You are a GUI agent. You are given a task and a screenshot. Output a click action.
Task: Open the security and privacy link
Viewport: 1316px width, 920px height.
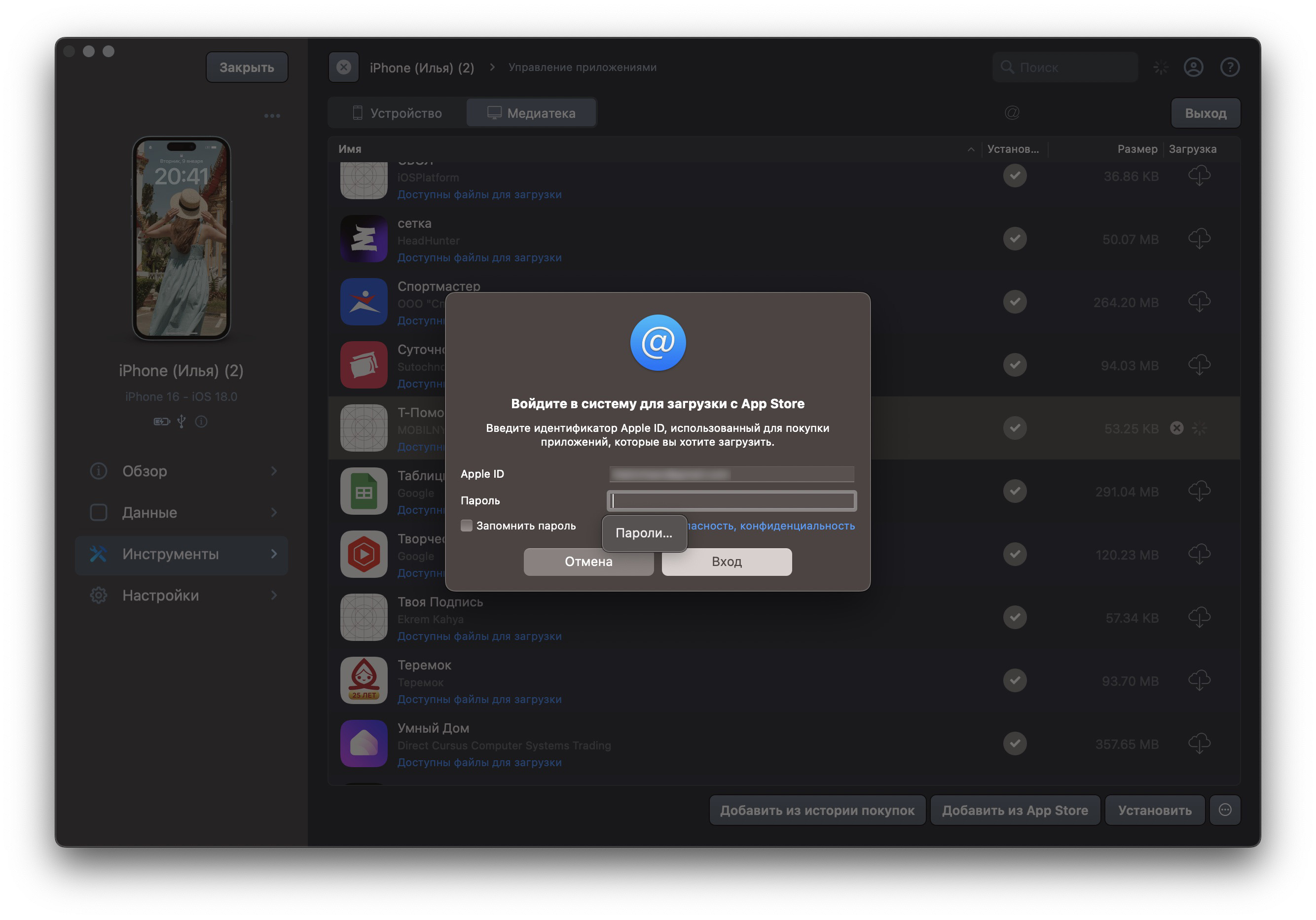[x=771, y=526]
